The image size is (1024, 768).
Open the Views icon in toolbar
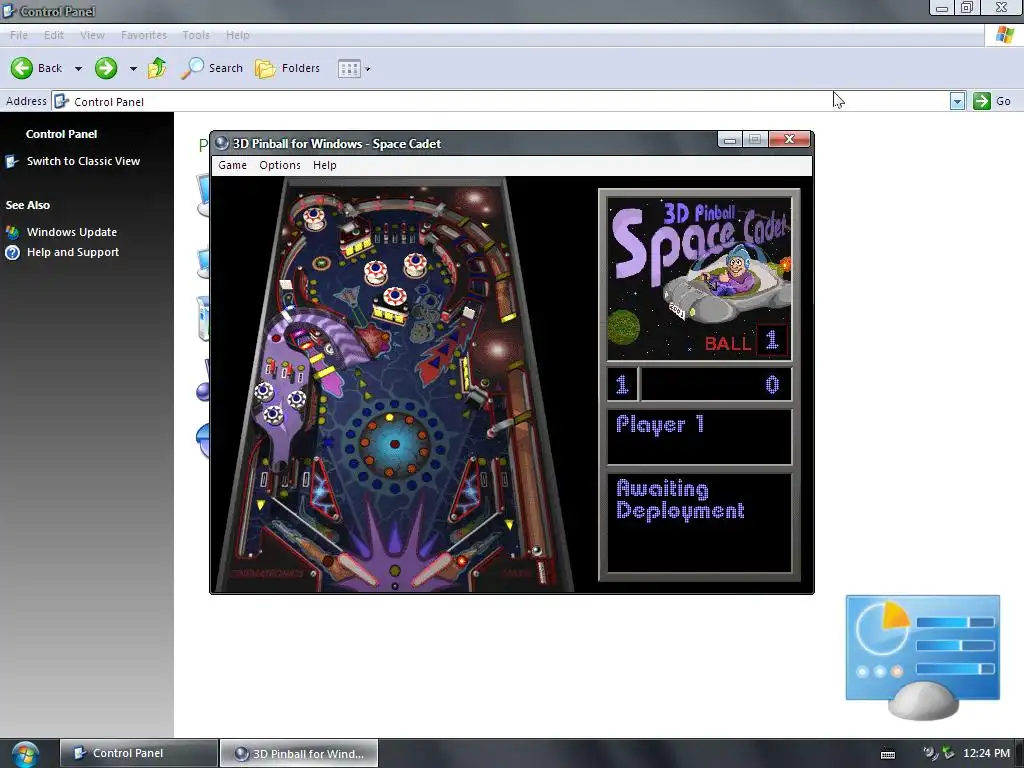pos(349,69)
